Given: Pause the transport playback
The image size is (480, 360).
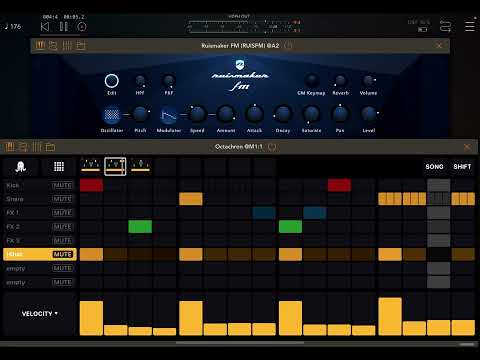Looking at the screenshot, I should tap(63, 27).
